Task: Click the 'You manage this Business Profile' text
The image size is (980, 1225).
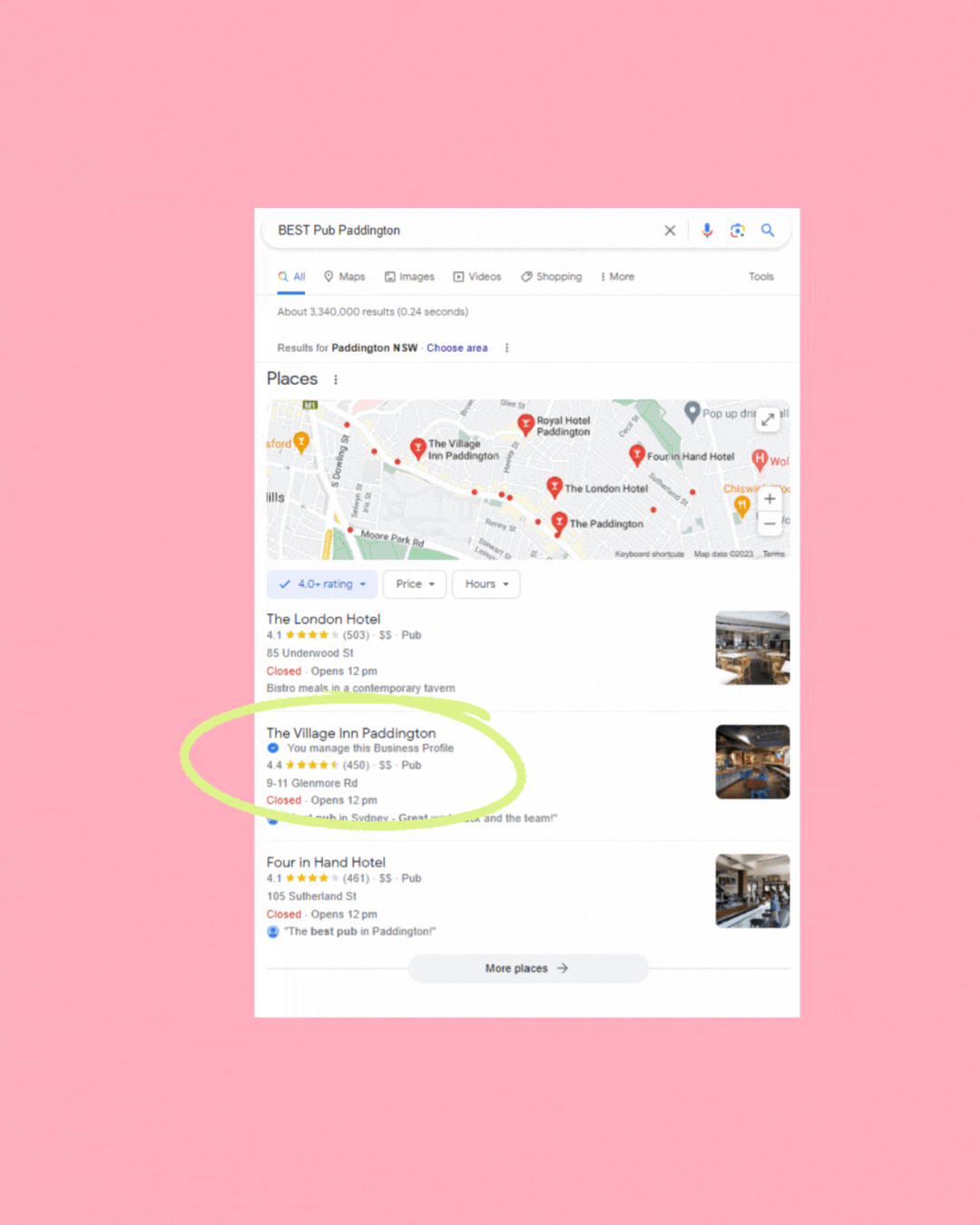Action: tap(370, 749)
